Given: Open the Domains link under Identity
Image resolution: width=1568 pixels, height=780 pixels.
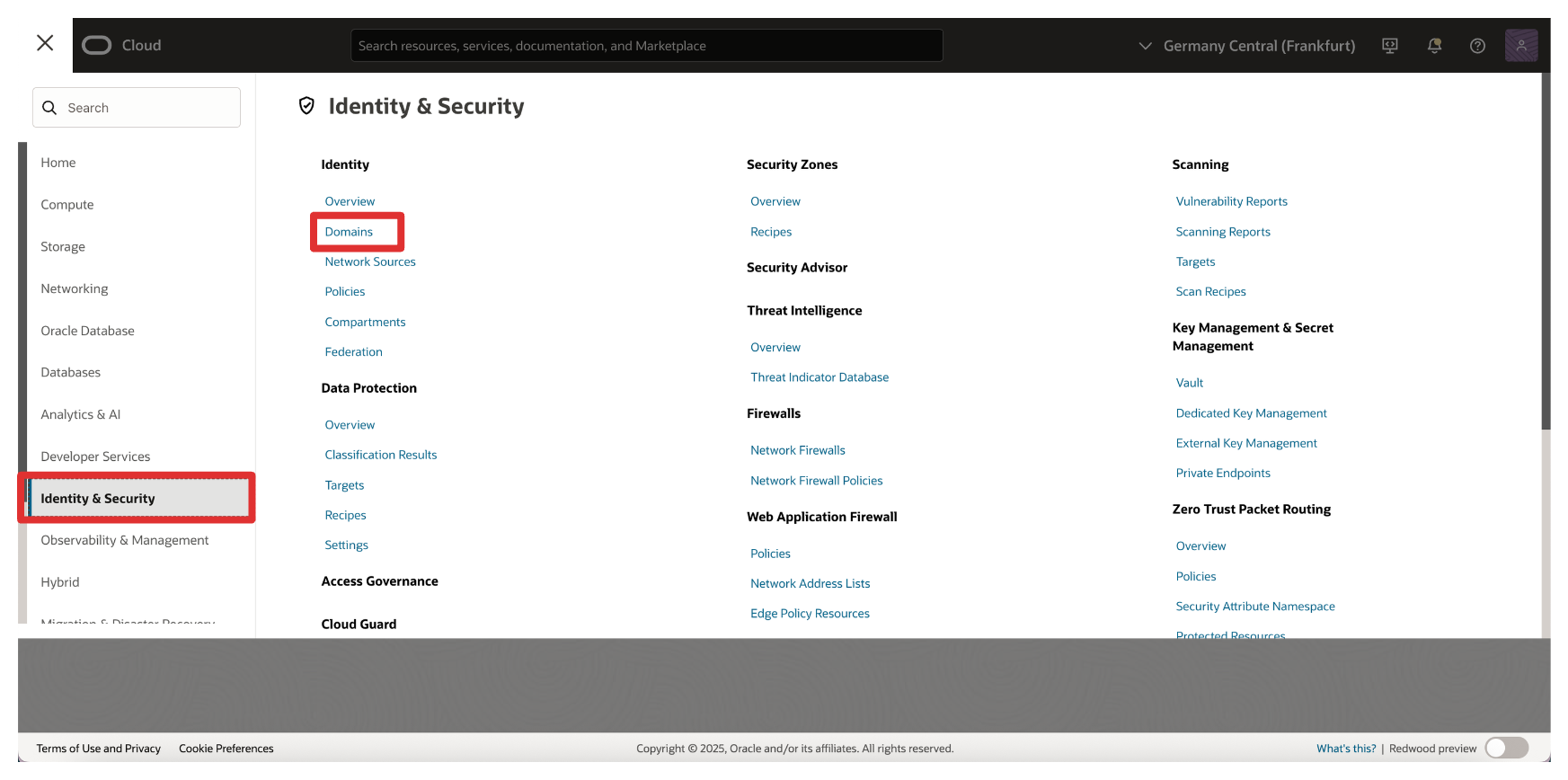Looking at the screenshot, I should (x=349, y=232).
